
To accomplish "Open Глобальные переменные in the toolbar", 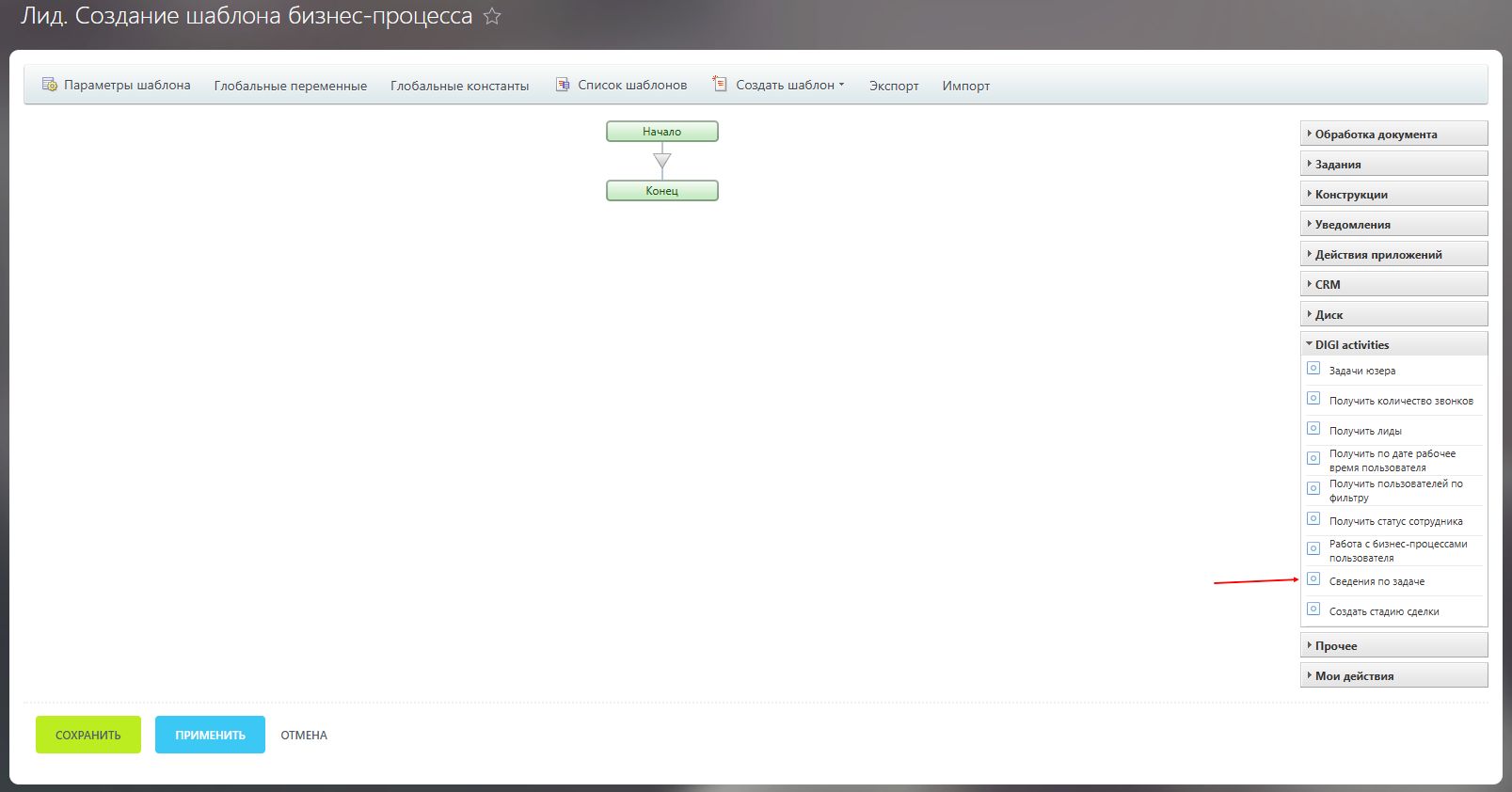I will coord(290,86).
